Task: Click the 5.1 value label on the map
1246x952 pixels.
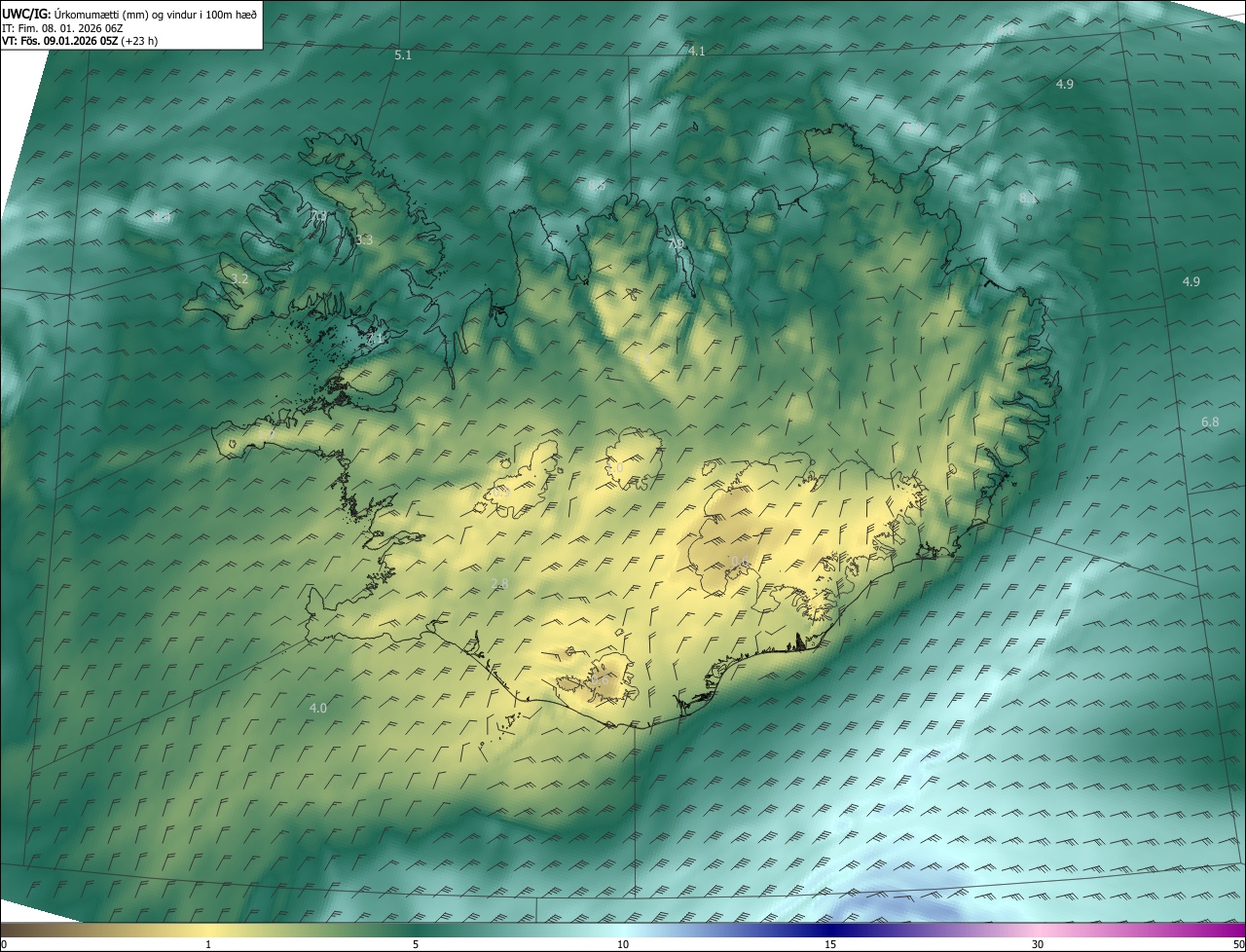Action: point(403,55)
